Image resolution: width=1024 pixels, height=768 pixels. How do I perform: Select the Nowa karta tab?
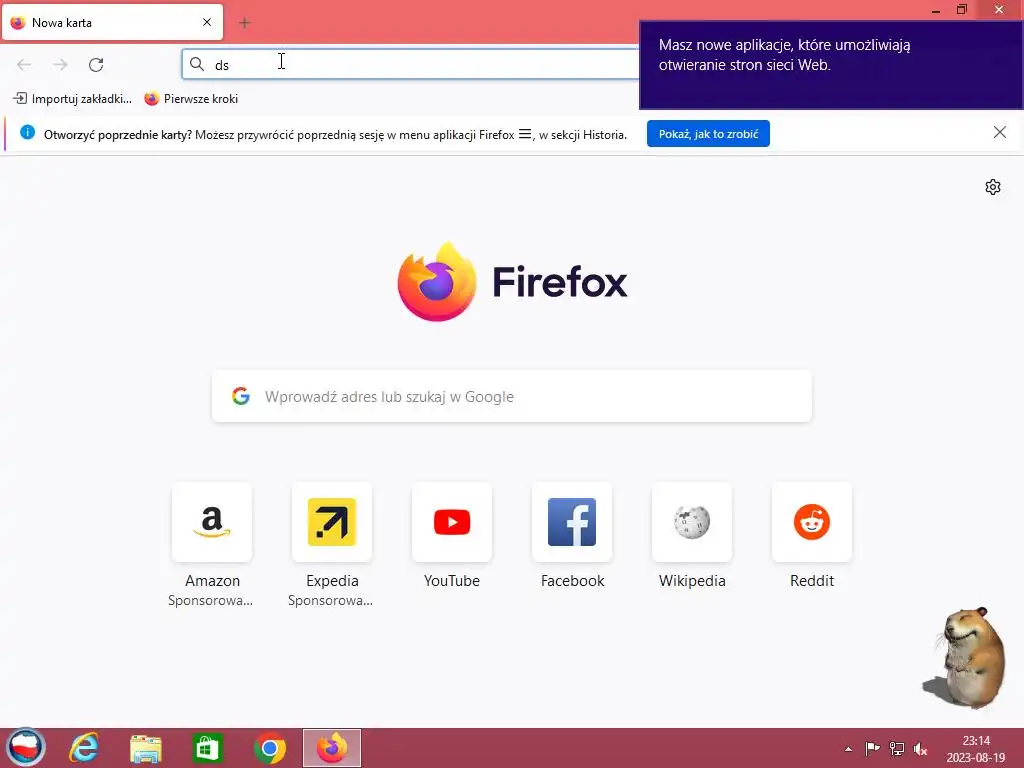coord(112,22)
